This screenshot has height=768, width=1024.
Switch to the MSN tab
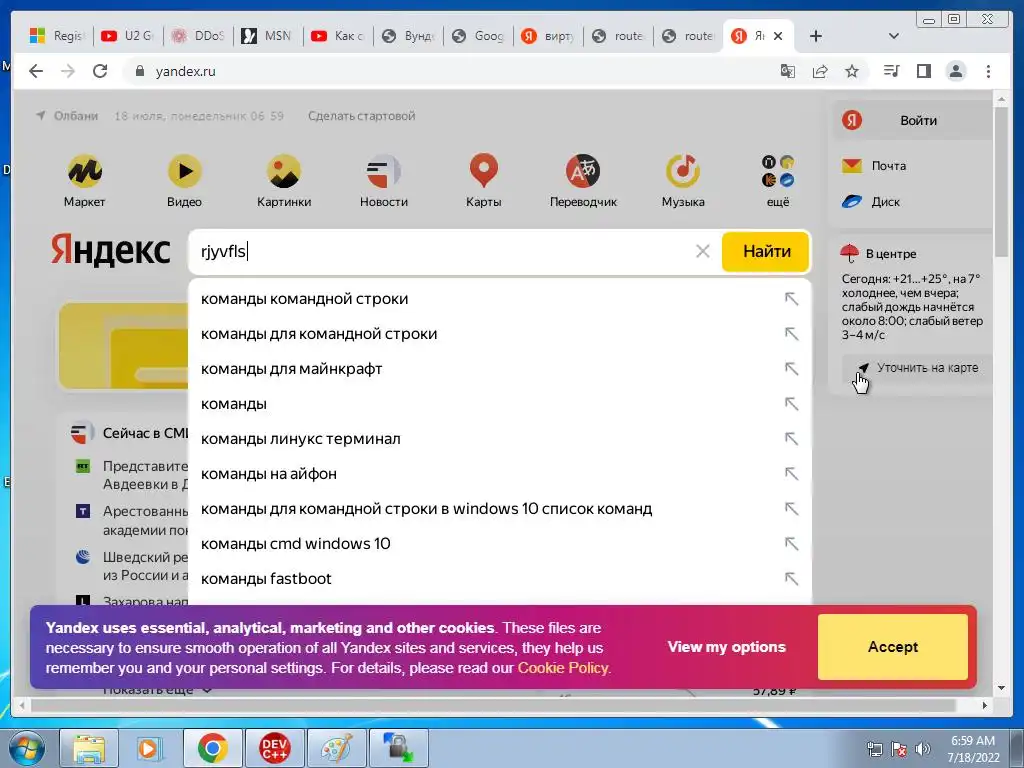tap(268, 36)
